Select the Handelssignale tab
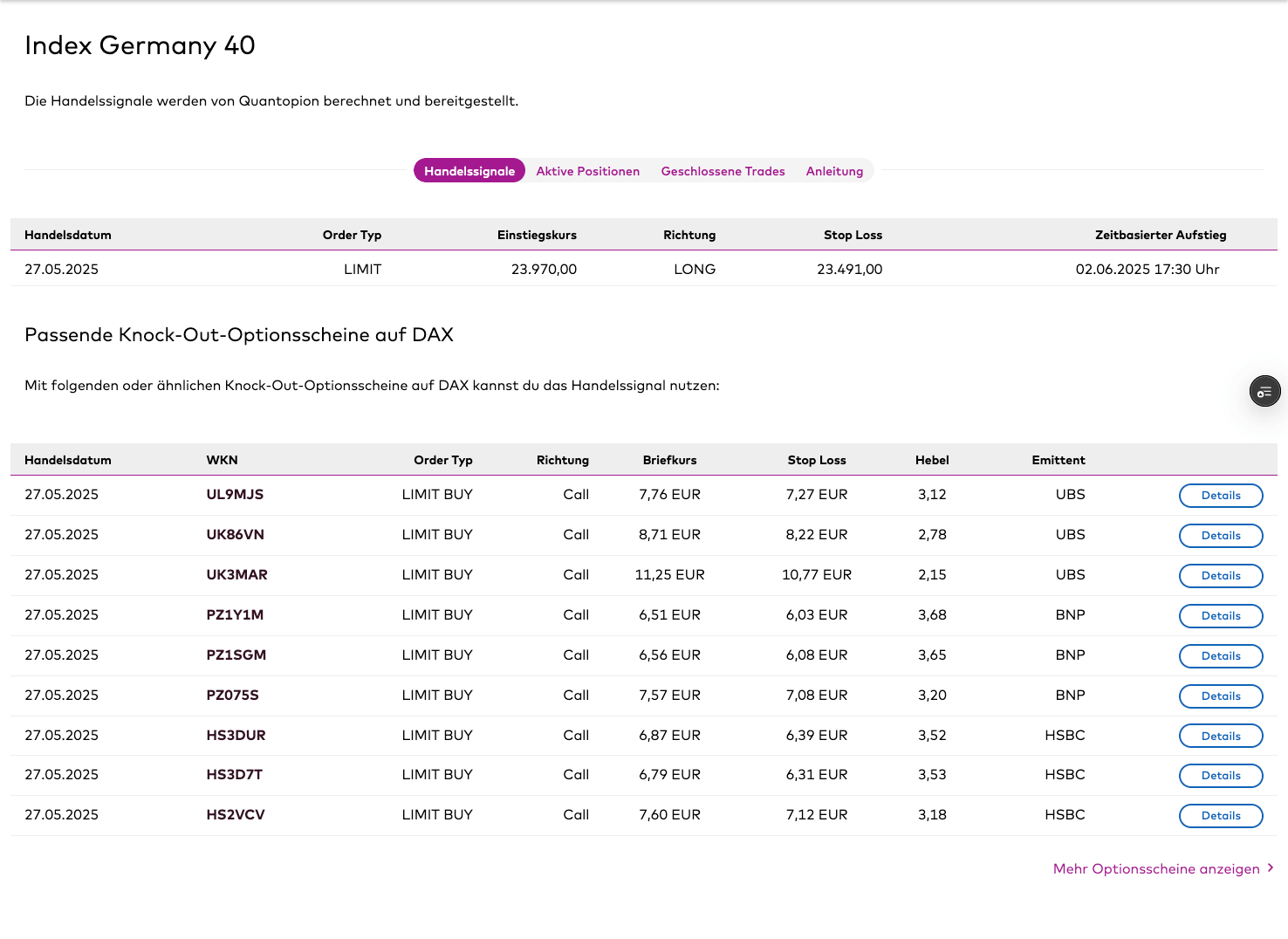Image resolution: width=1288 pixels, height=939 pixels. [x=469, y=171]
